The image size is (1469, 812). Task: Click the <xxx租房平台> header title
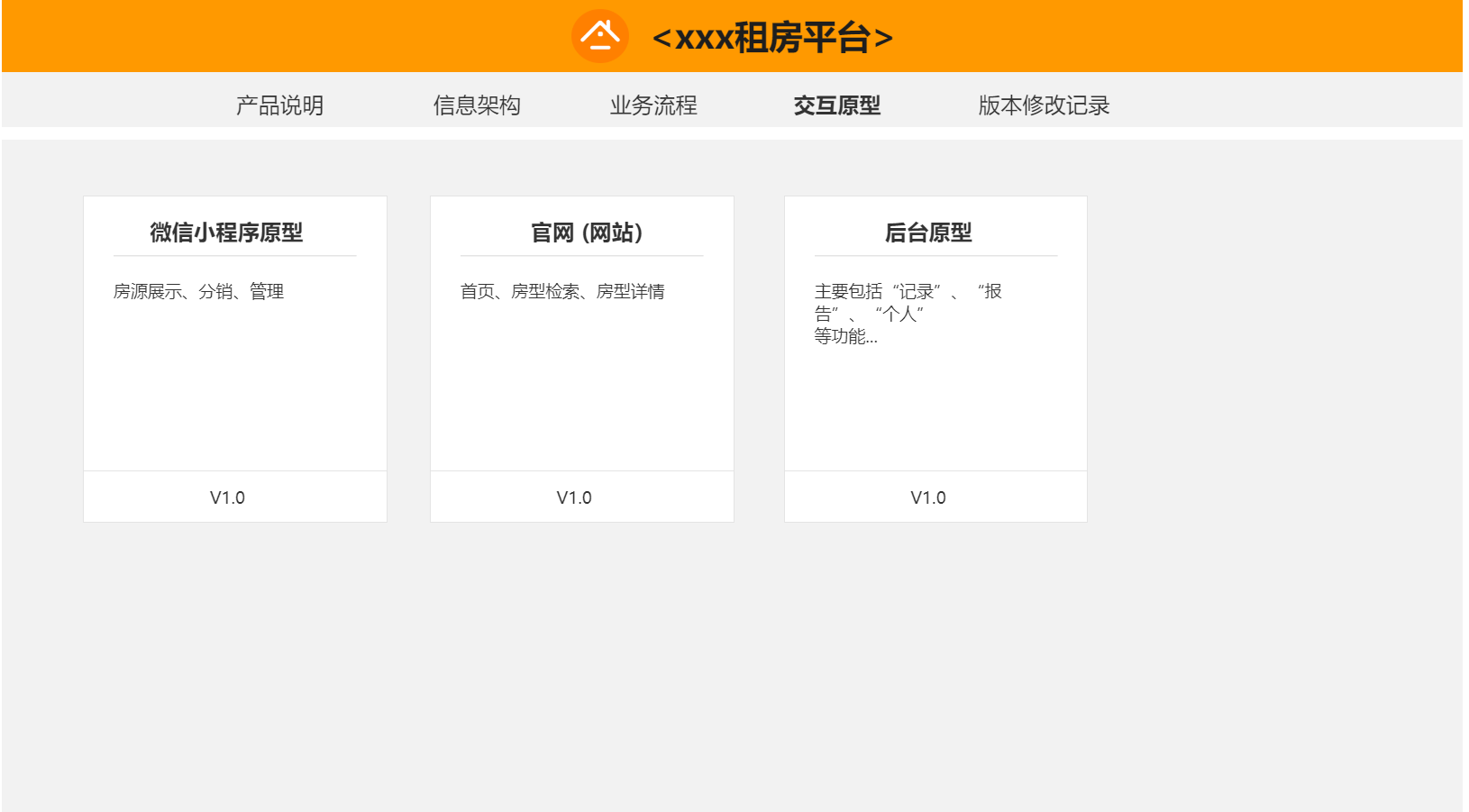(772, 38)
